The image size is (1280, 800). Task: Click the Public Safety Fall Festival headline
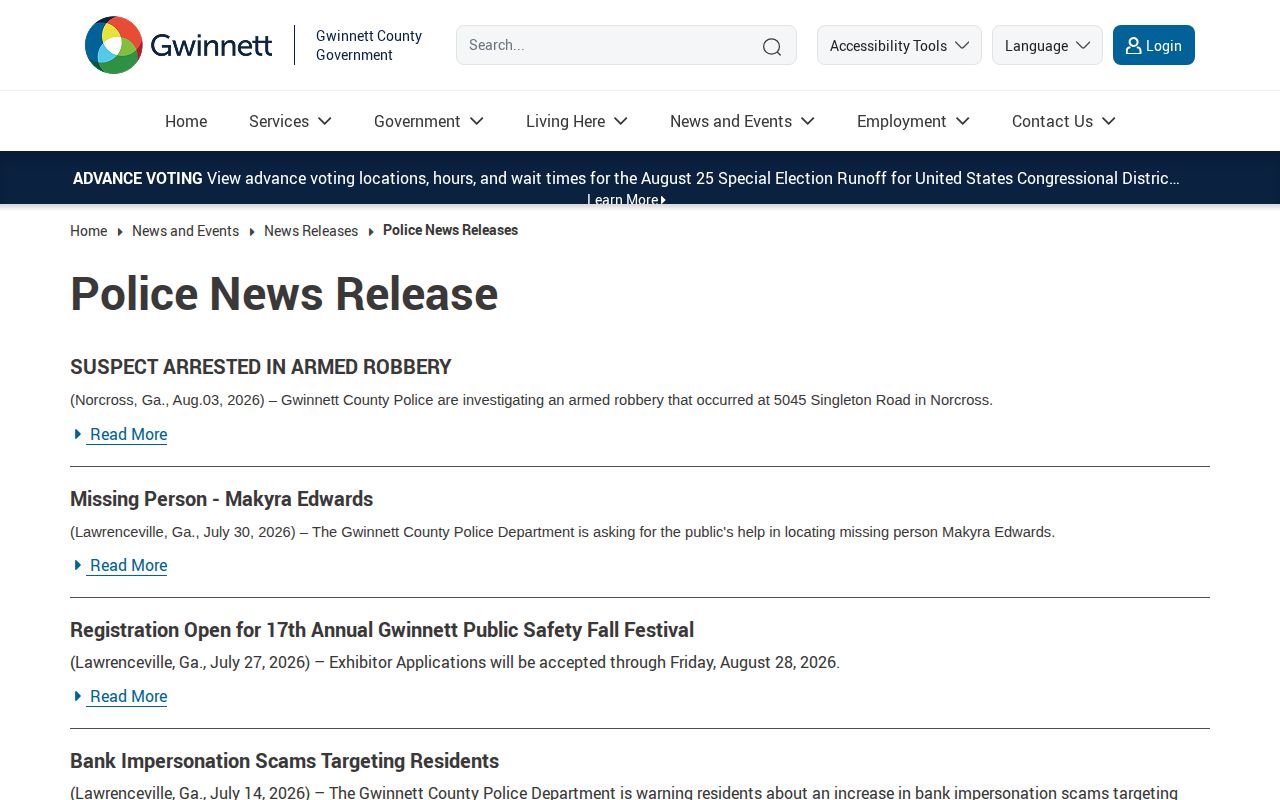point(382,630)
